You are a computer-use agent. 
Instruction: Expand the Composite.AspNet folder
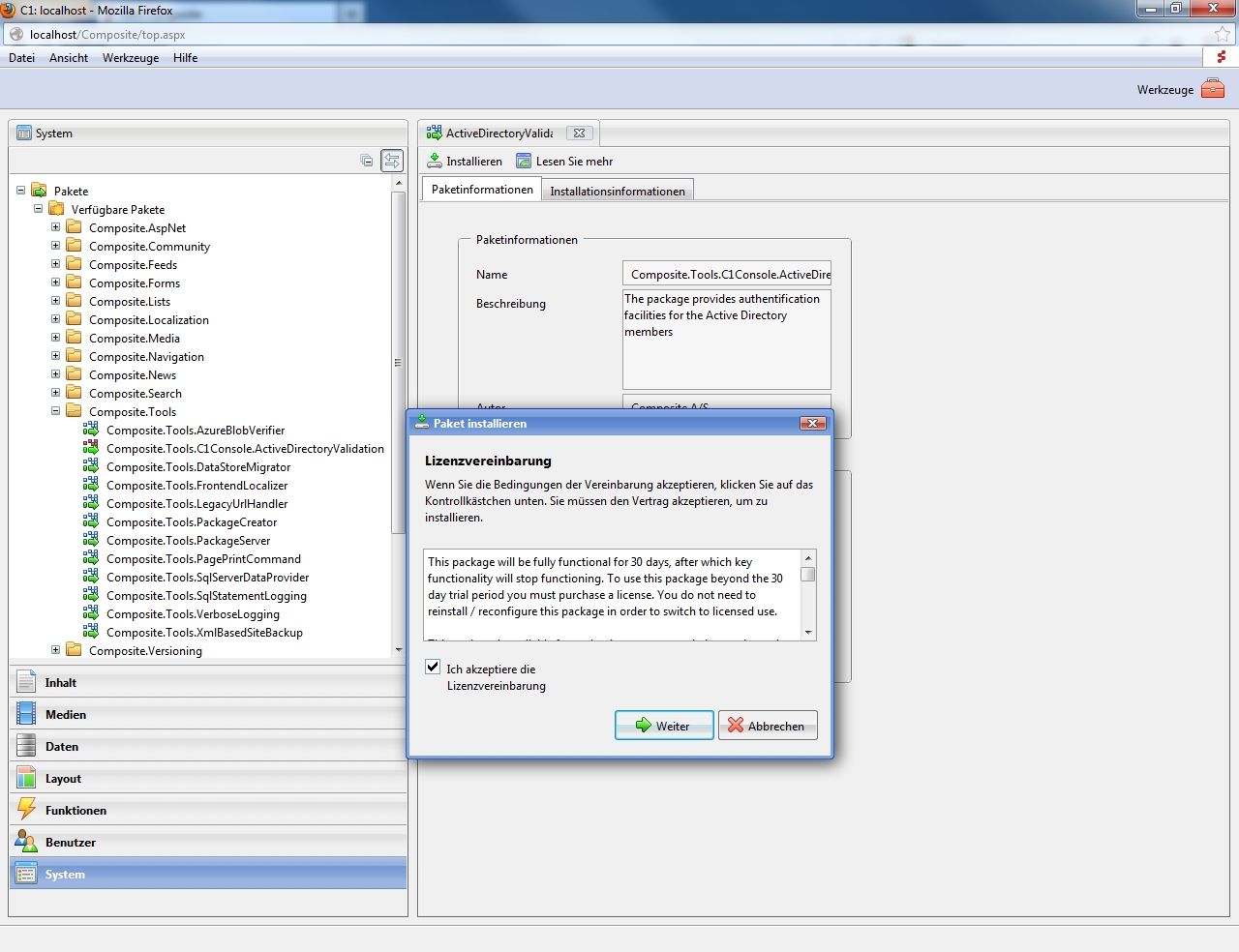pos(55,227)
